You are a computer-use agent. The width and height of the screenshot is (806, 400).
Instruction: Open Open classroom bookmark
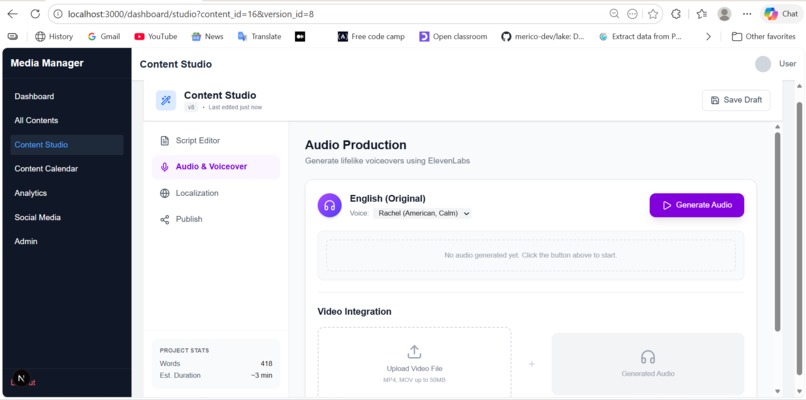click(453, 37)
